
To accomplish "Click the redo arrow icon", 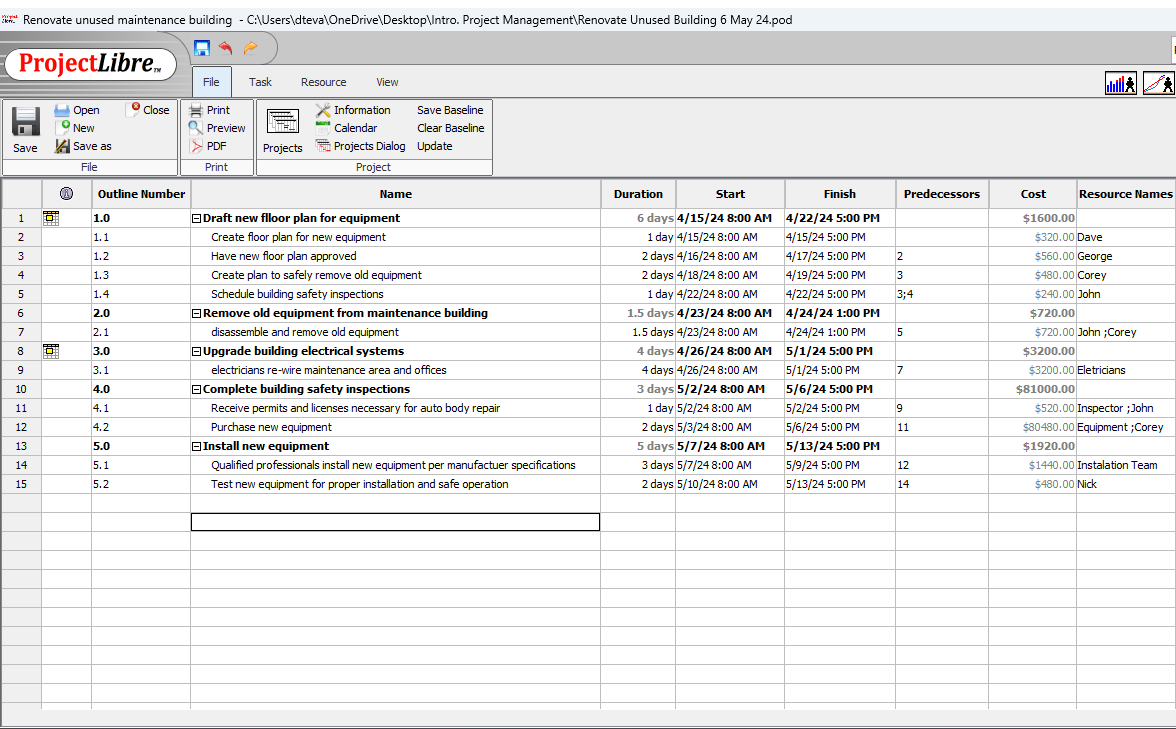I will point(250,48).
